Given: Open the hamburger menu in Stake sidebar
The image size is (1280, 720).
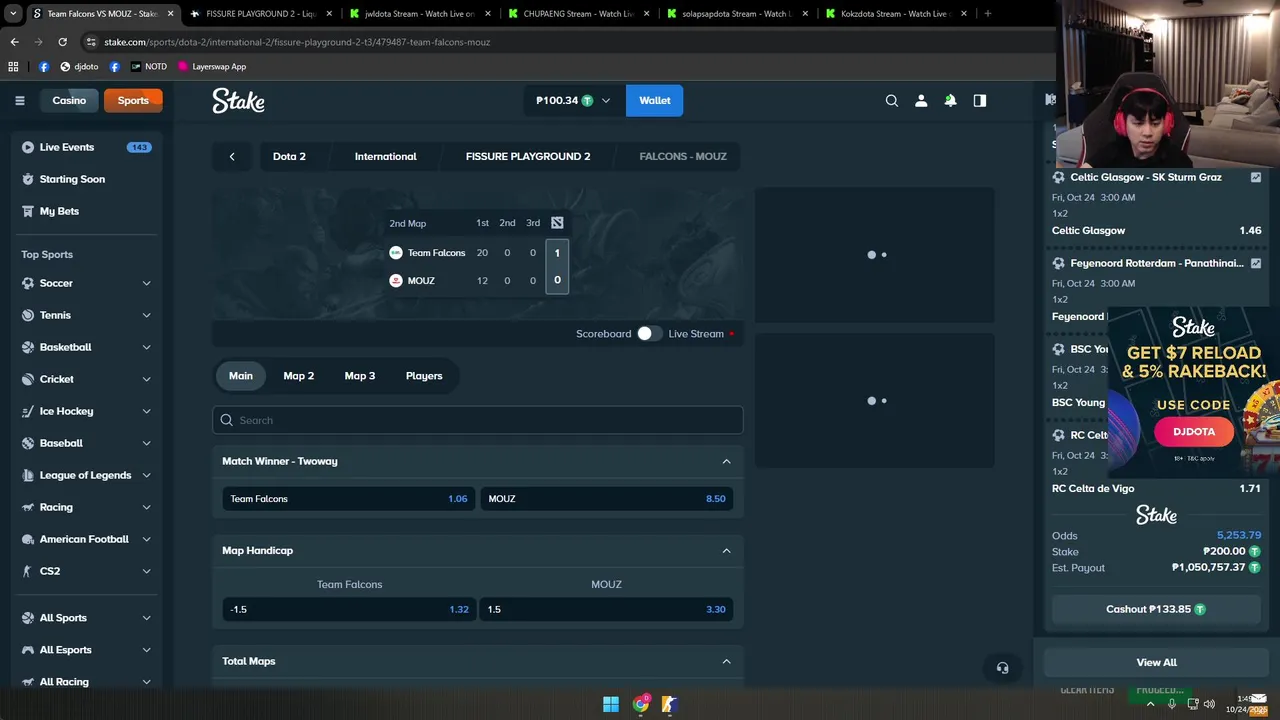Looking at the screenshot, I should point(19,100).
